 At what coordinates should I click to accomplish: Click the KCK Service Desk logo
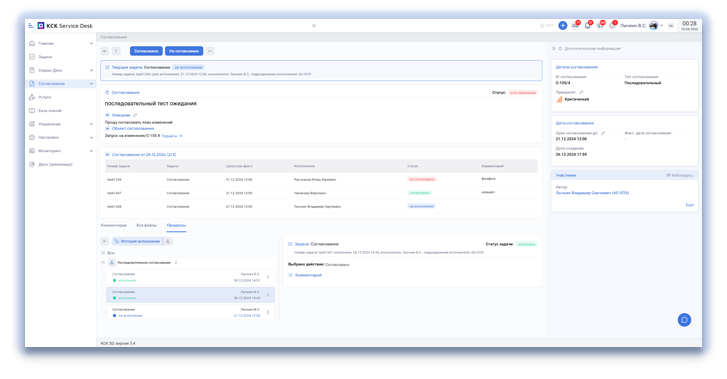65,26
